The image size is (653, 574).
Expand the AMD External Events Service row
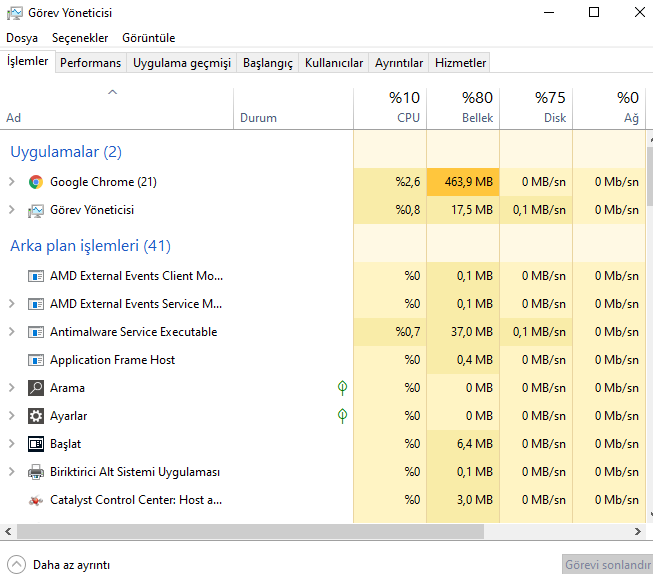[x=11, y=304]
